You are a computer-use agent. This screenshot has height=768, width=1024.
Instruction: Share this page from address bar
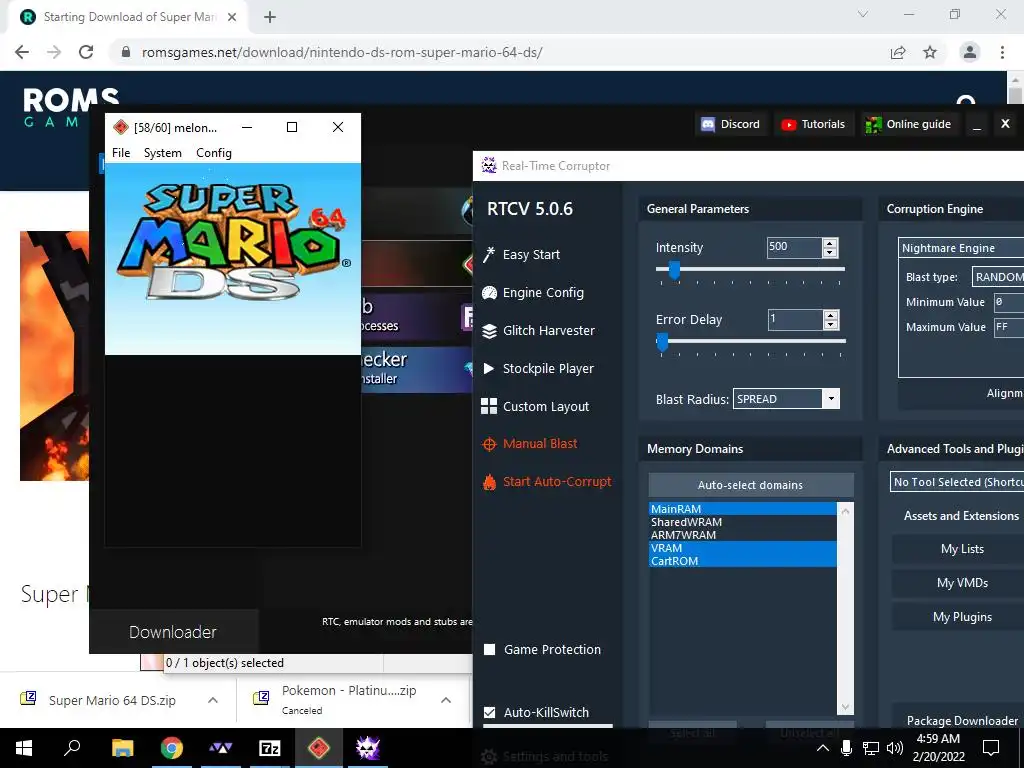[898, 52]
